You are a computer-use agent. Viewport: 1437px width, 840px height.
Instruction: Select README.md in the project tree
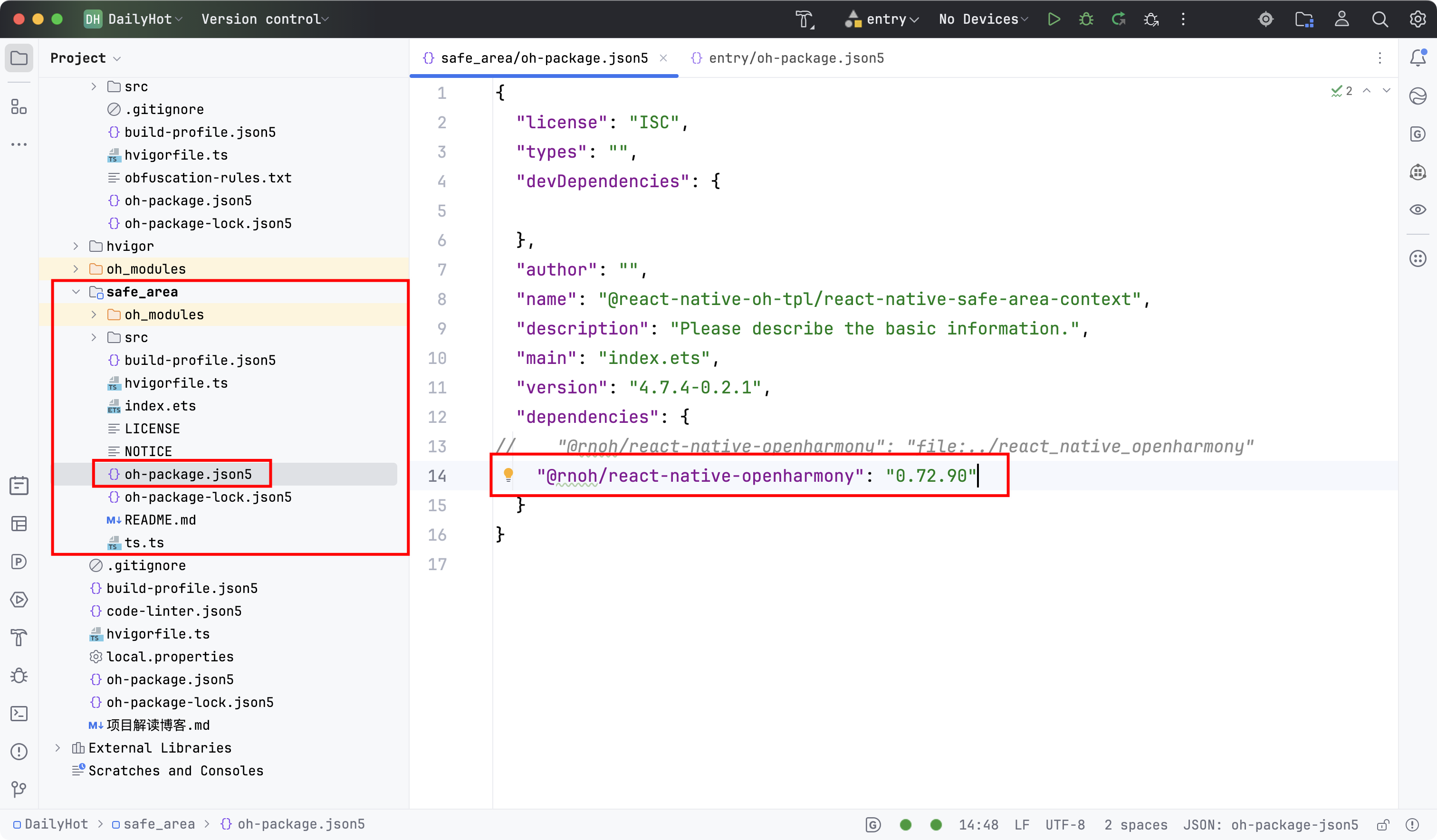160,520
